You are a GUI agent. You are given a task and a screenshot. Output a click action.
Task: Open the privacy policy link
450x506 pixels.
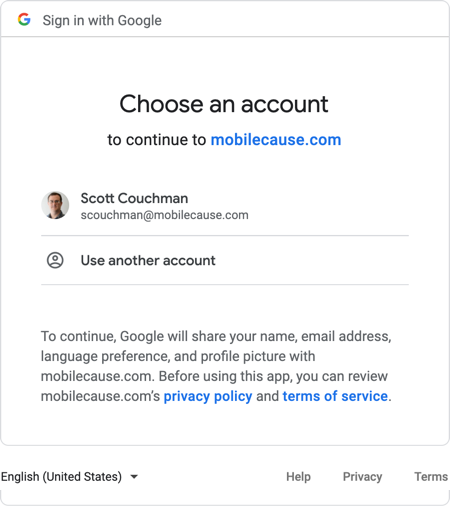(x=208, y=396)
